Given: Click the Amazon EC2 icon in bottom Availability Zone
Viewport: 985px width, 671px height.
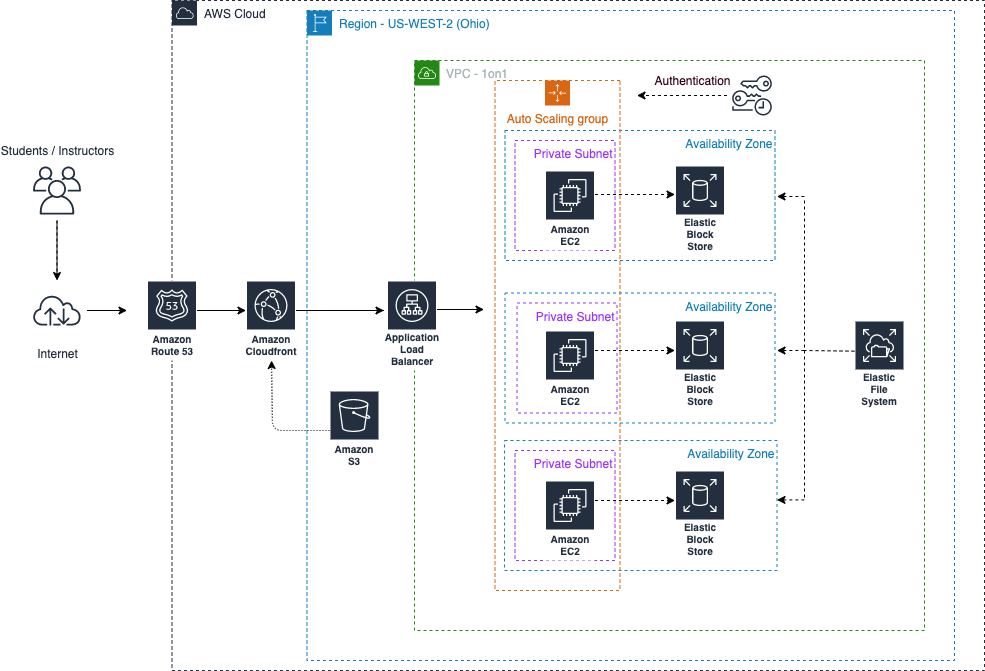Looking at the screenshot, I should pyautogui.click(x=570, y=506).
